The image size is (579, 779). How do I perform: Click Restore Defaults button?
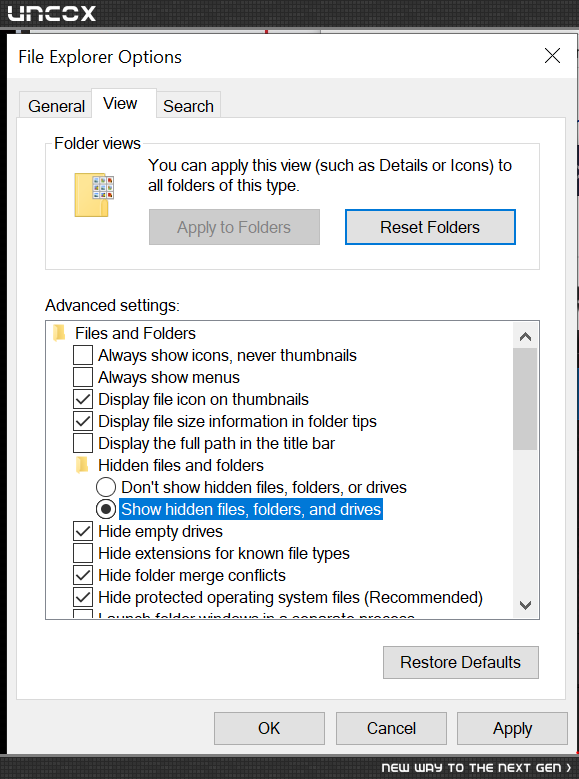coord(461,662)
